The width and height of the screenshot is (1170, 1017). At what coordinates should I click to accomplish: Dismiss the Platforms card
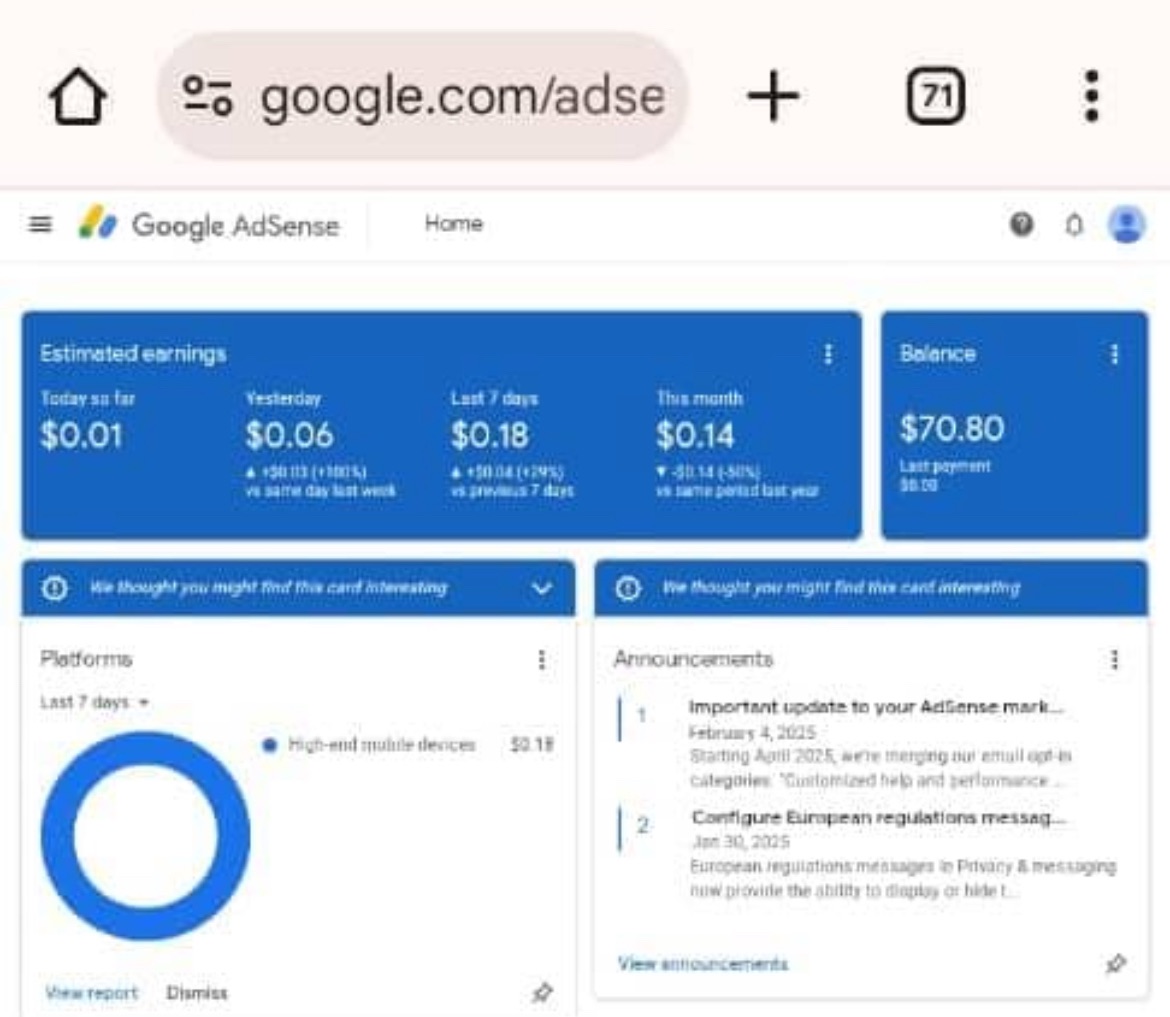pos(197,993)
